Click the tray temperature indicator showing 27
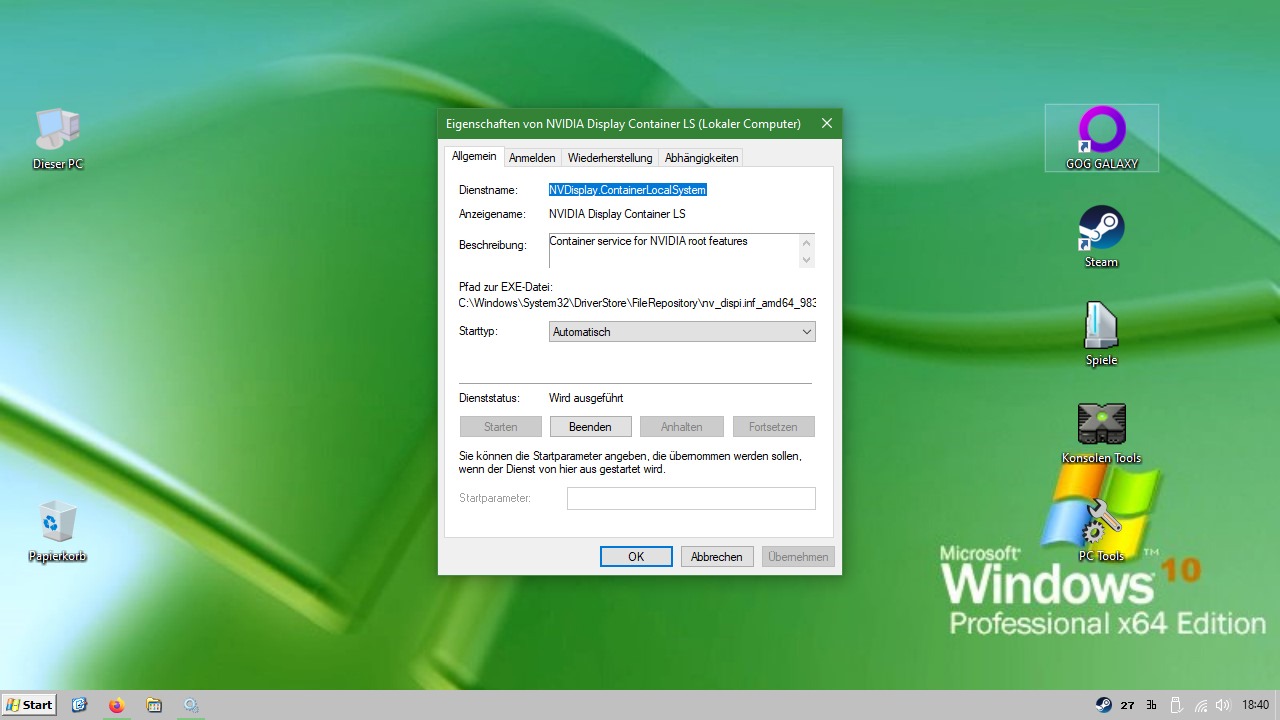 [x=1127, y=705]
